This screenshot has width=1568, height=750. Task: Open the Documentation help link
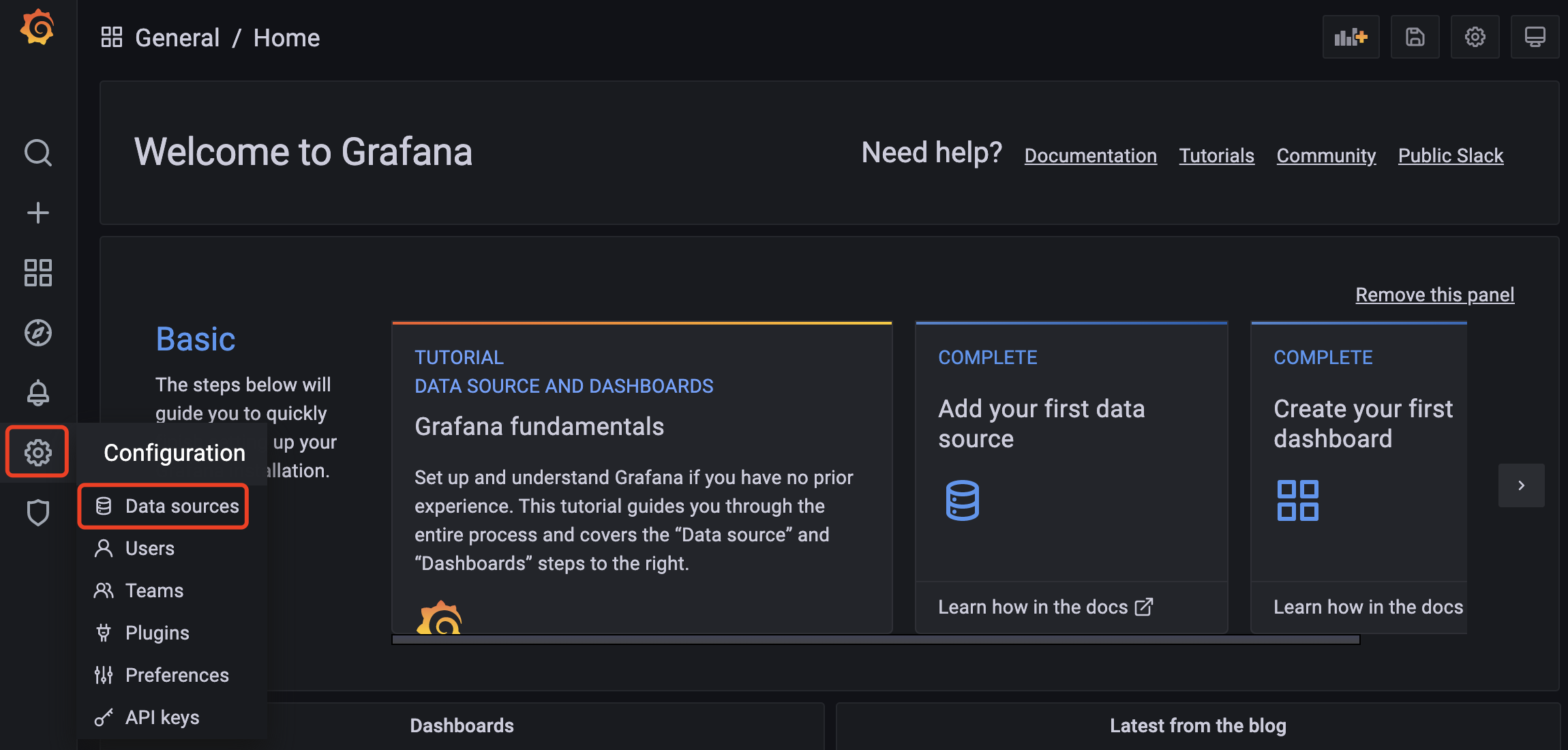pos(1090,155)
